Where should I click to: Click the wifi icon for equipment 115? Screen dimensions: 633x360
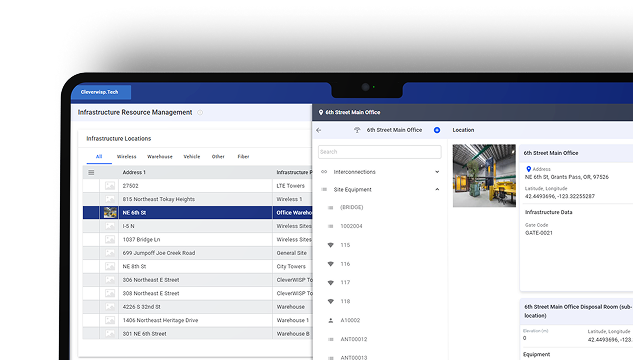coord(331,245)
